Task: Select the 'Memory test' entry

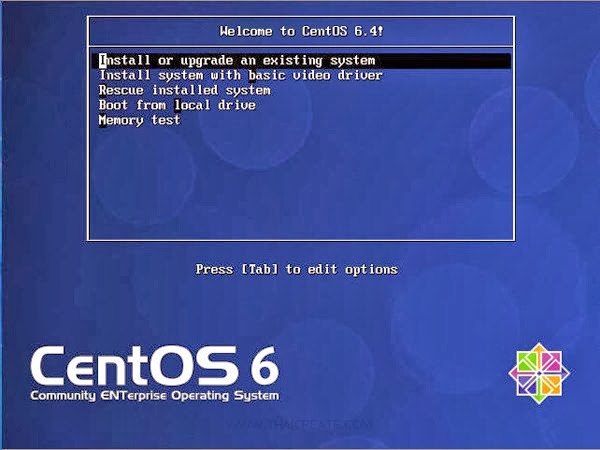Action: [x=139, y=120]
